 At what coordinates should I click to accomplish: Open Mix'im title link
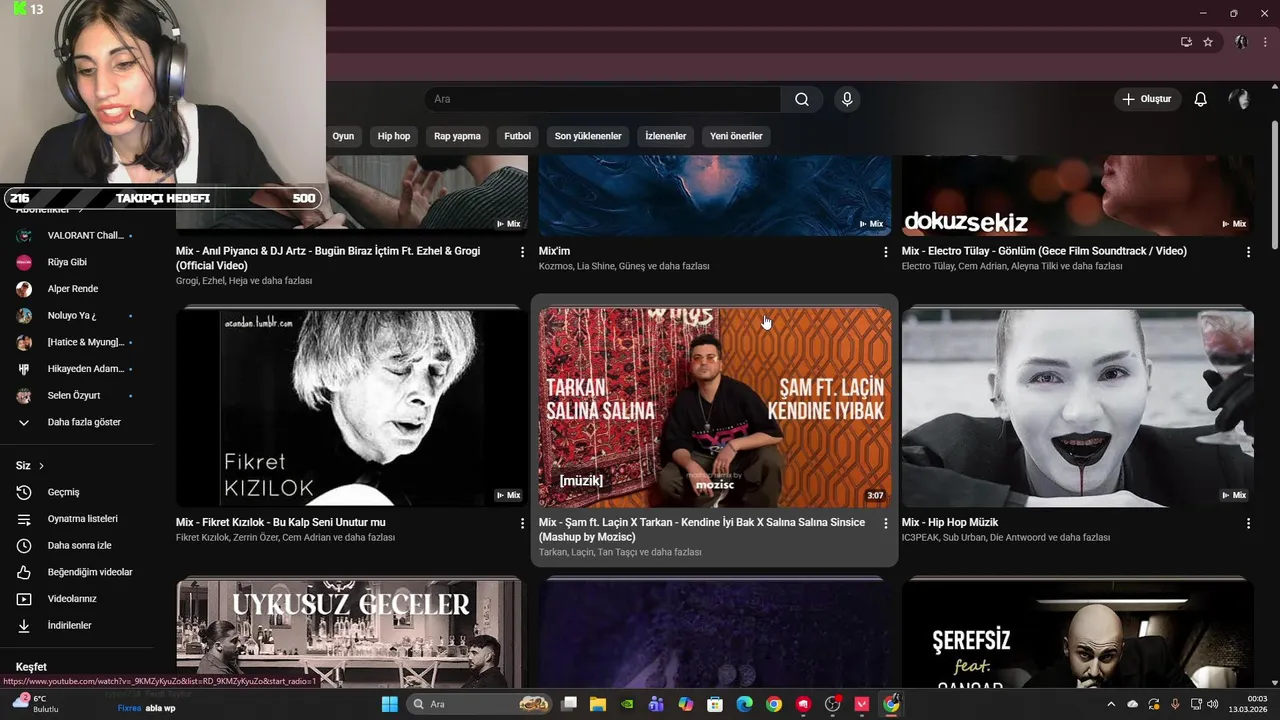pos(554,251)
